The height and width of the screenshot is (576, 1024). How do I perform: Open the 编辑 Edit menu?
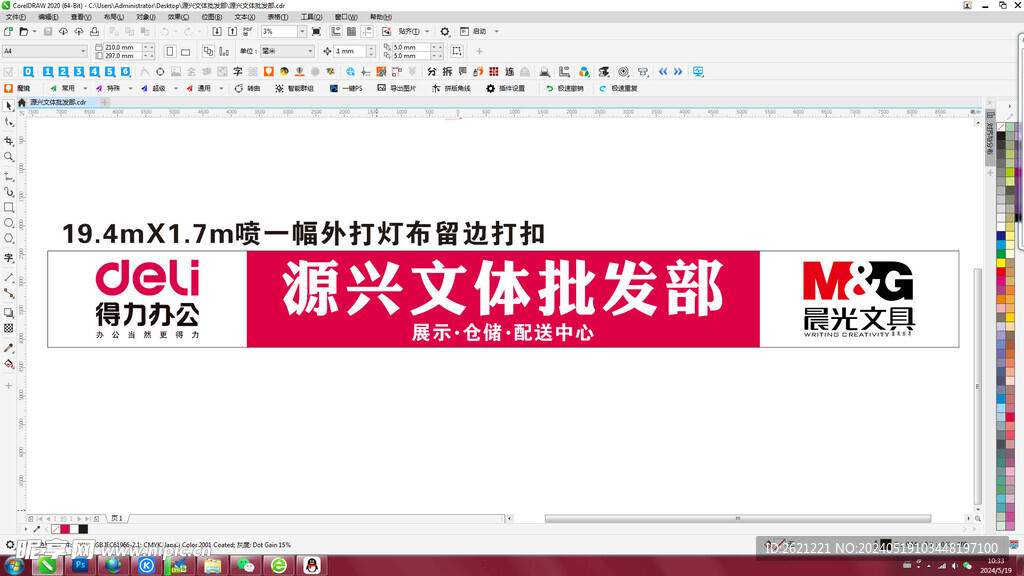click(x=48, y=17)
